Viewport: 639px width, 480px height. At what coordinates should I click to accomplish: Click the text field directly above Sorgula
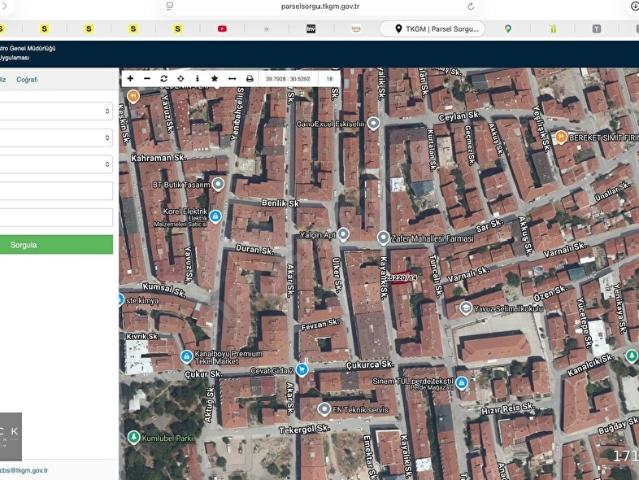pyautogui.click(x=56, y=217)
